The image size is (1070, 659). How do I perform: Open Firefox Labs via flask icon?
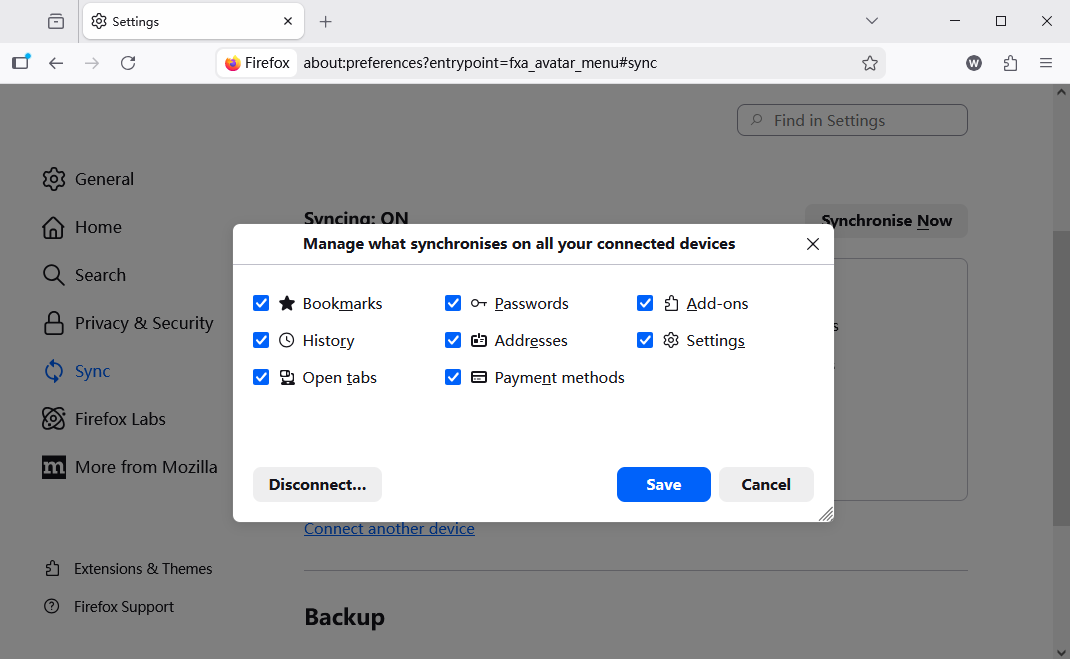click(53, 419)
